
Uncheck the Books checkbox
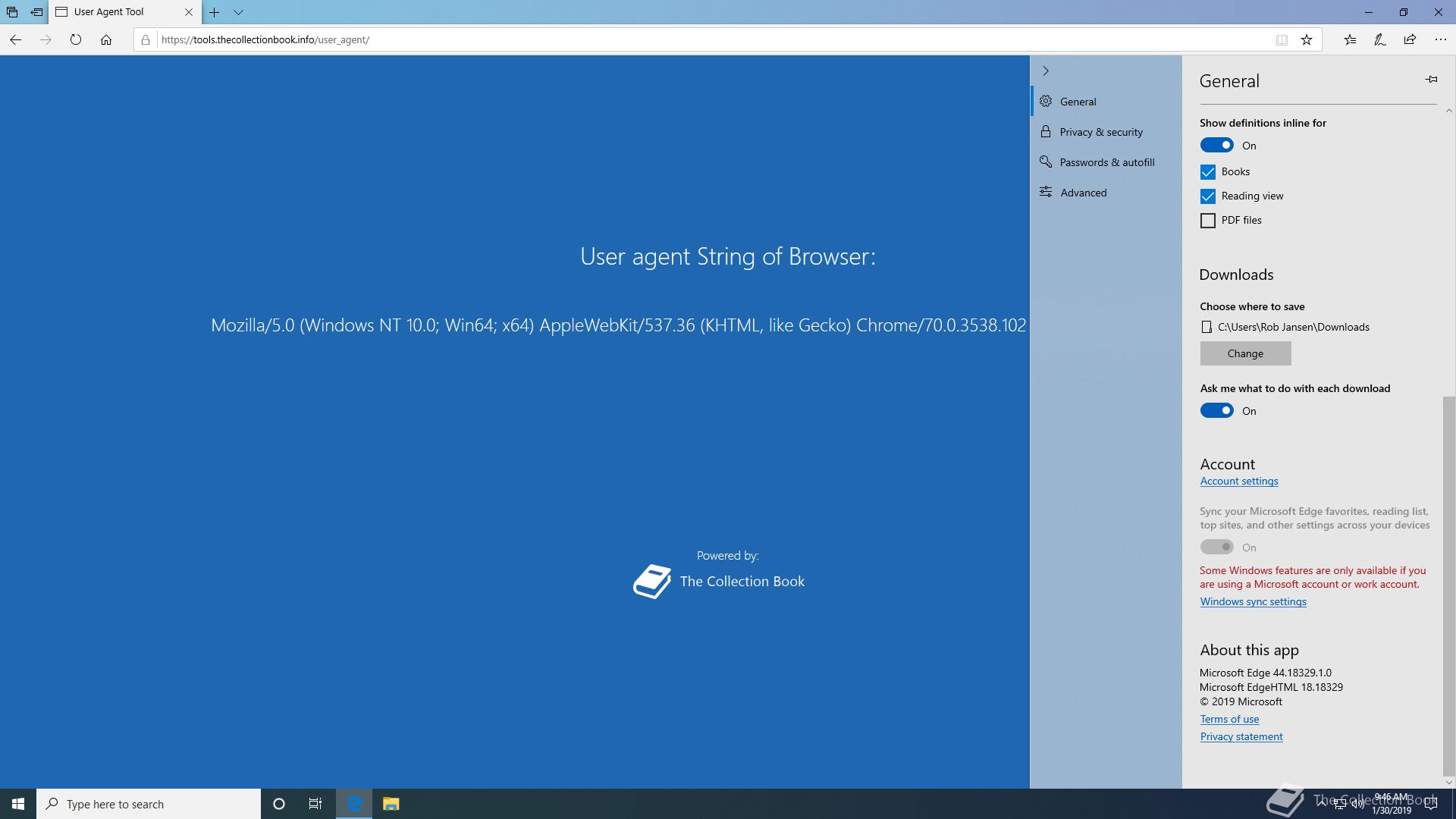tap(1208, 172)
